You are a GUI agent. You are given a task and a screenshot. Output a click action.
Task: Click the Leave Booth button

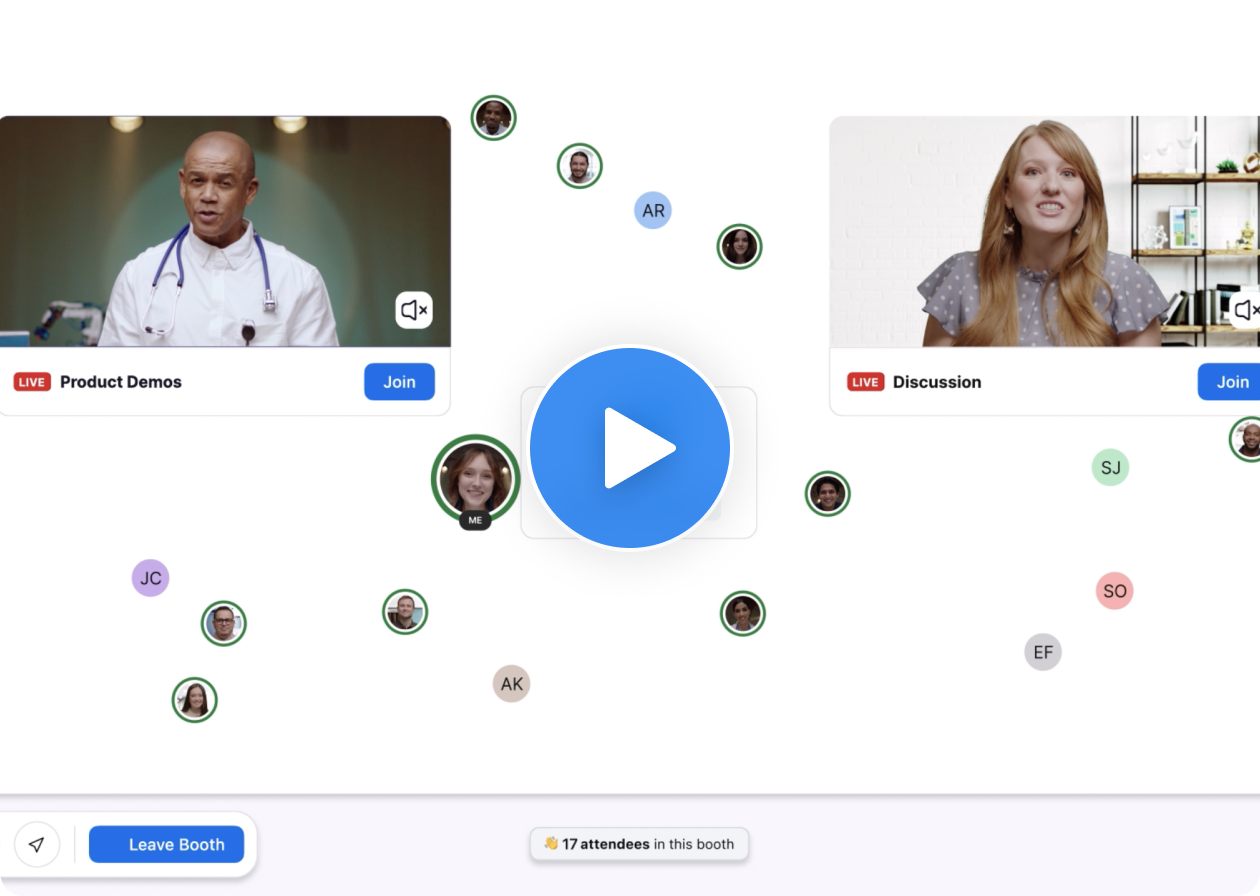pyautogui.click(x=166, y=844)
